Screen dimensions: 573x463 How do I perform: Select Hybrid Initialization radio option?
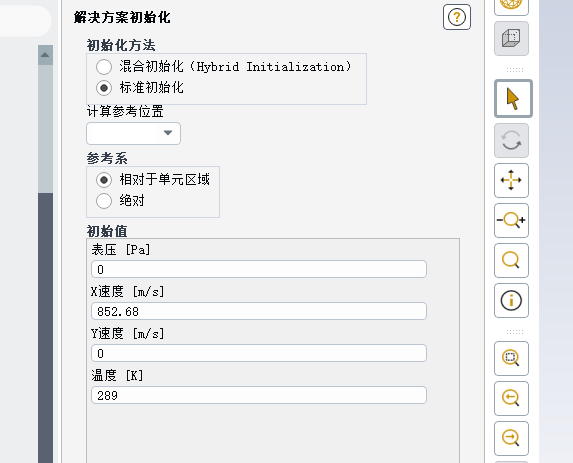pos(104,67)
